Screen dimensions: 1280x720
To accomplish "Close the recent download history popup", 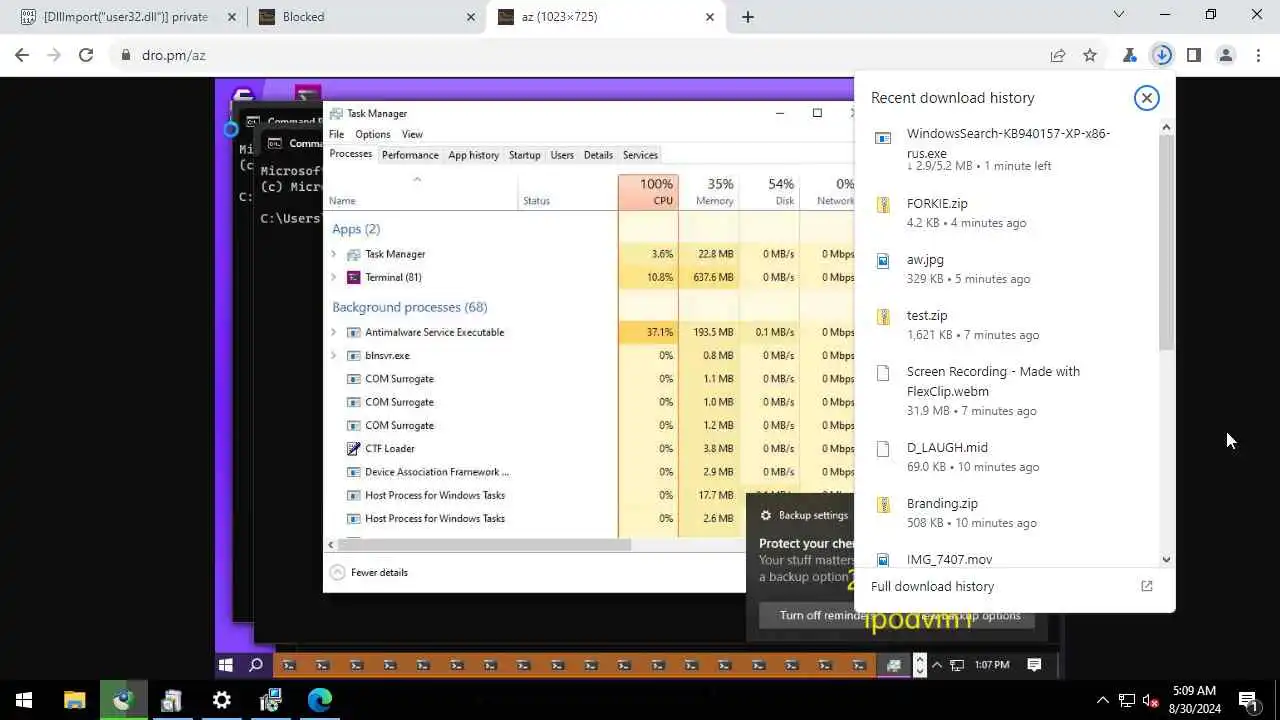I will [1146, 98].
